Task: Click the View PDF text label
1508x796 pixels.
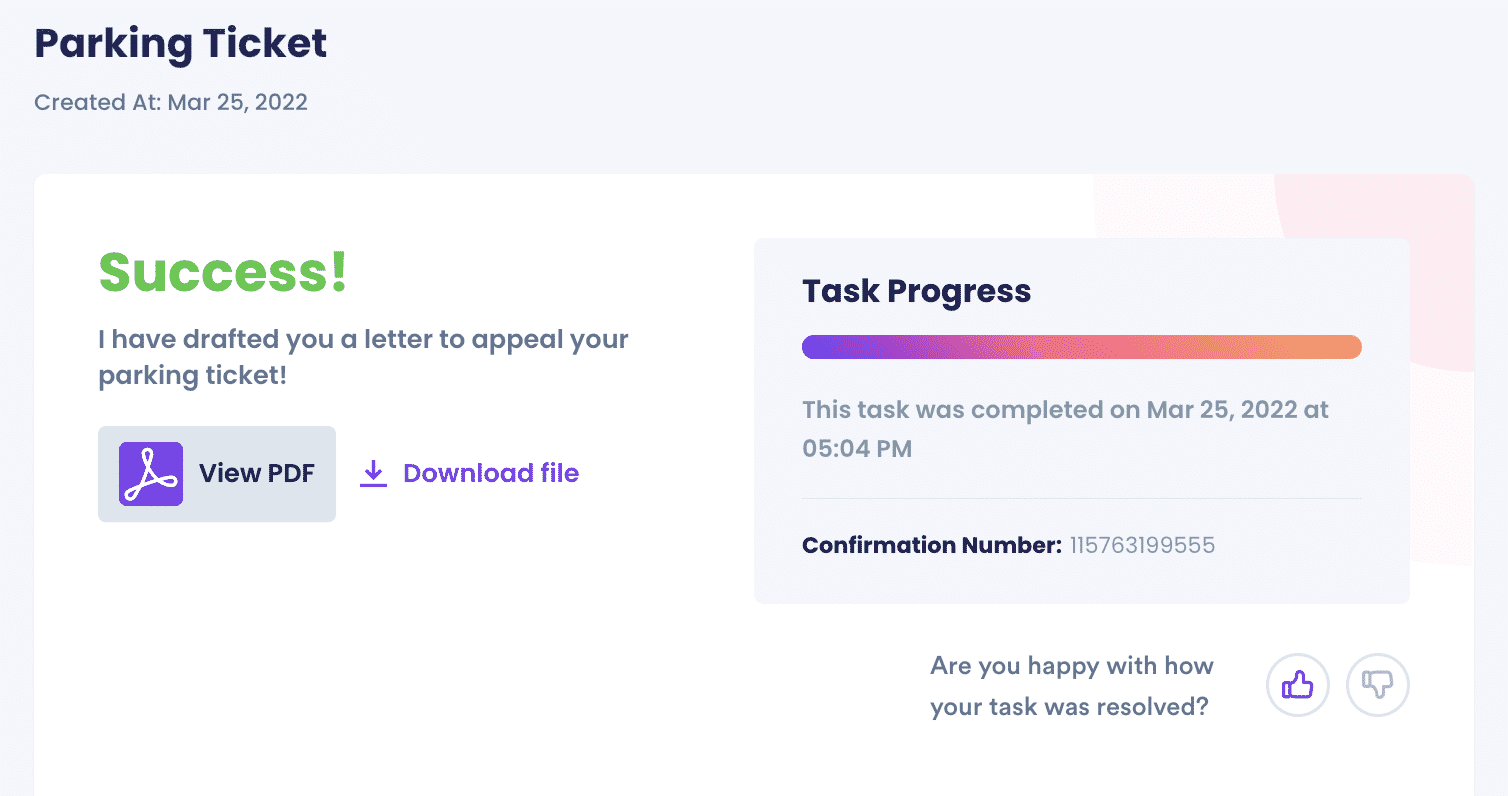Action: [x=257, y=474]
